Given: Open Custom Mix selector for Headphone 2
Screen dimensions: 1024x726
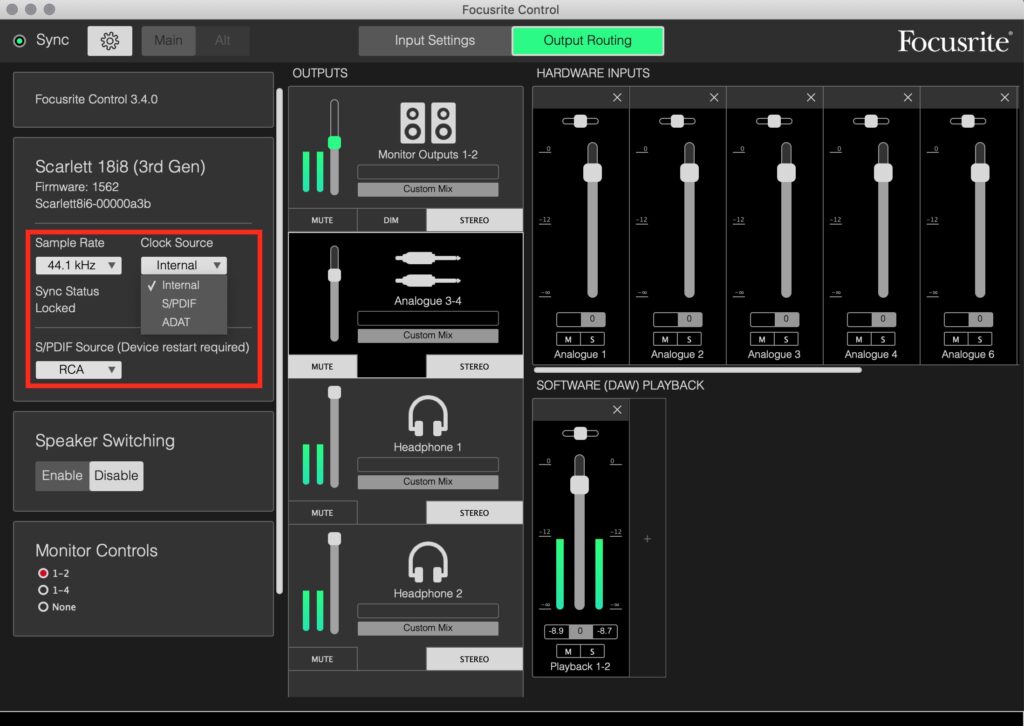Looking at the screenshot, I should 428,627.
